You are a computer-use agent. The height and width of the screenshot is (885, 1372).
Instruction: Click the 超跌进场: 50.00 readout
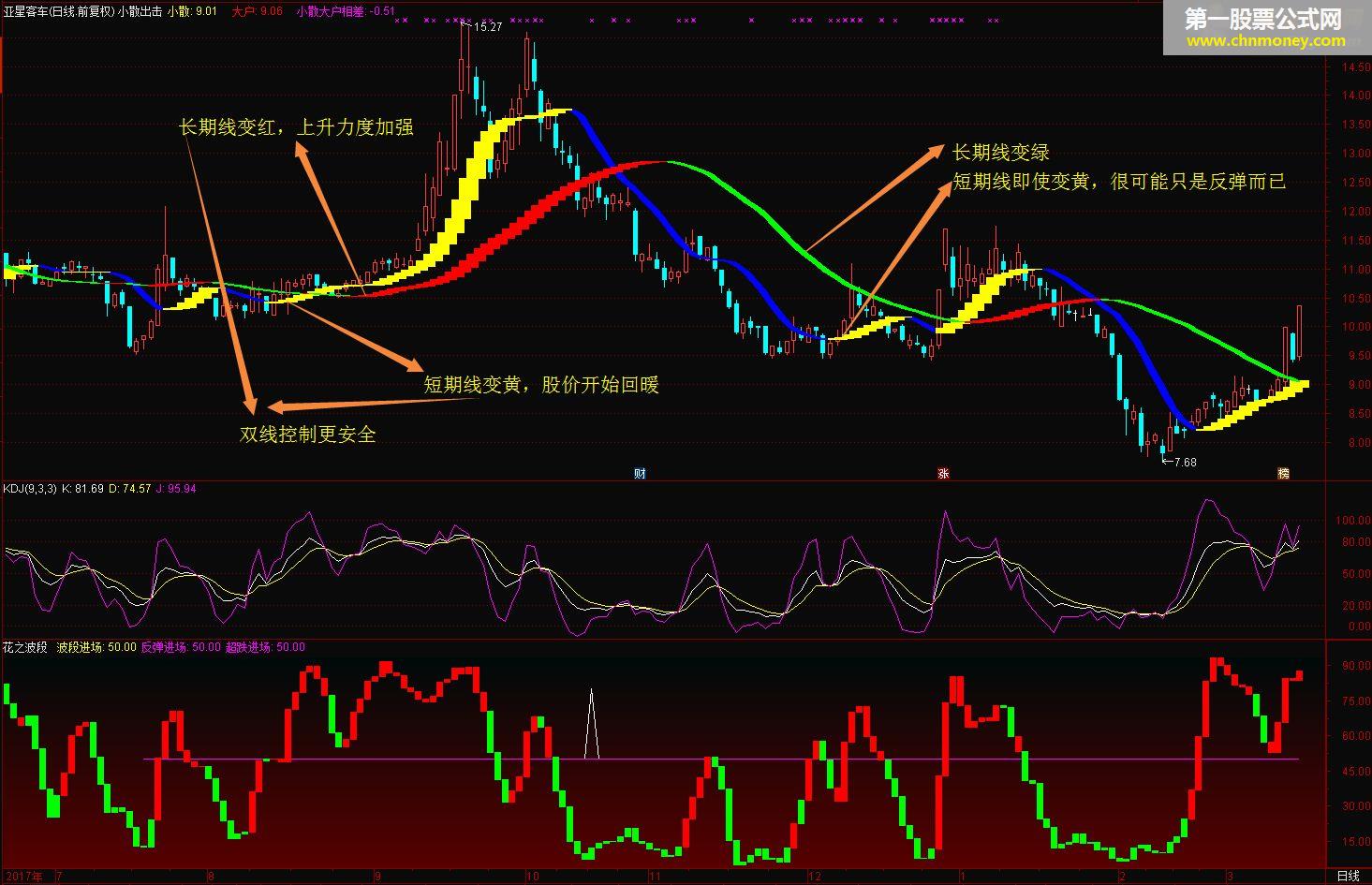coord(265,646)
